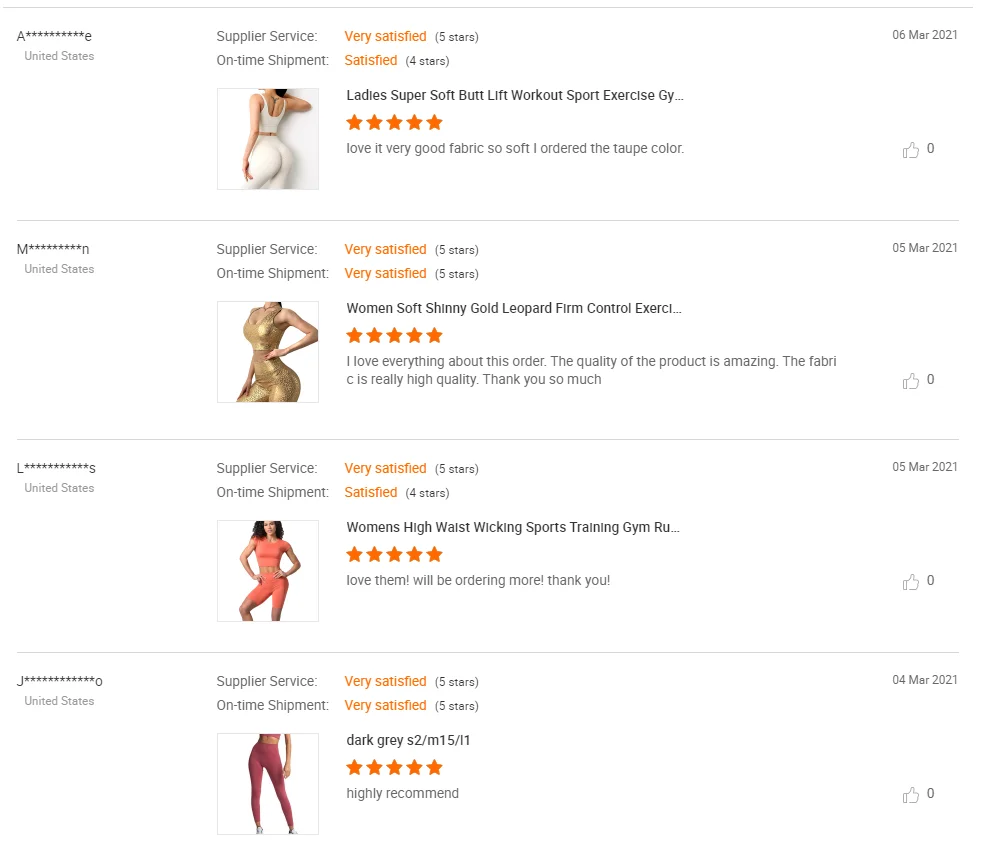Open 'Women Soft Shinny Gold Leopard' product link
The image size is (999, 845).
[514, 309]
